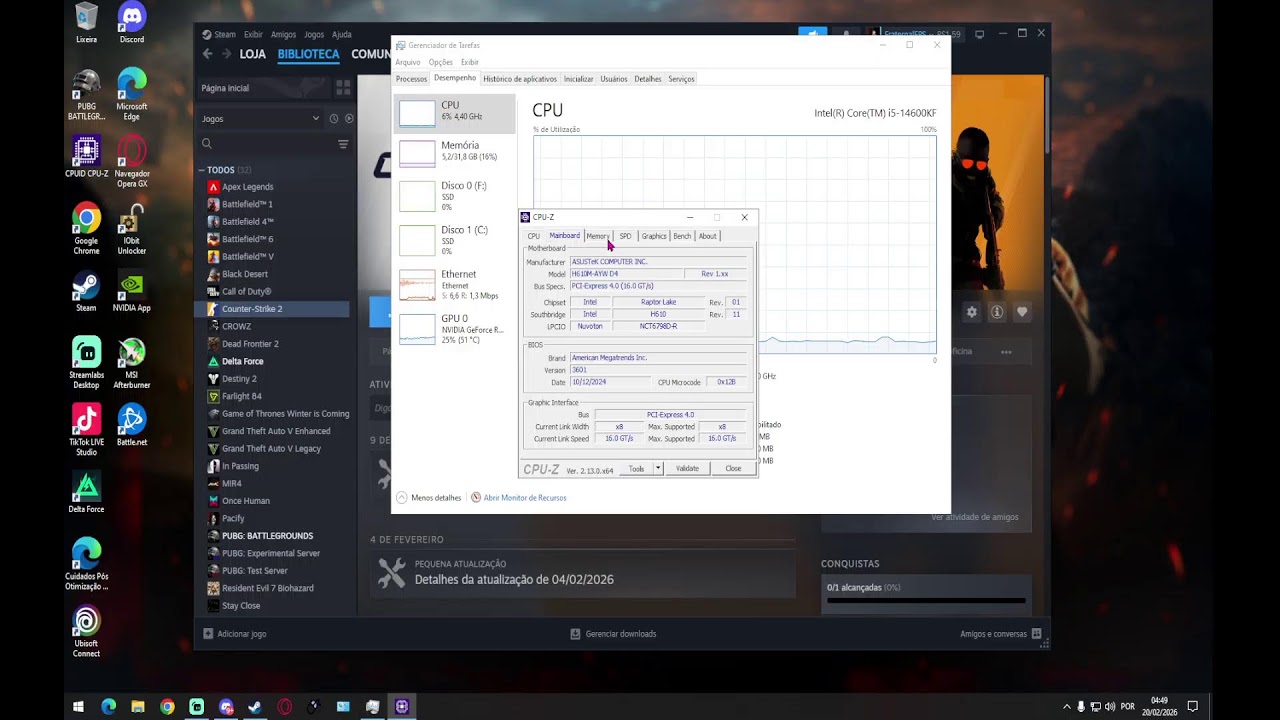
Task: Open the Steam library filter options icon
Action: pos(343,144)
